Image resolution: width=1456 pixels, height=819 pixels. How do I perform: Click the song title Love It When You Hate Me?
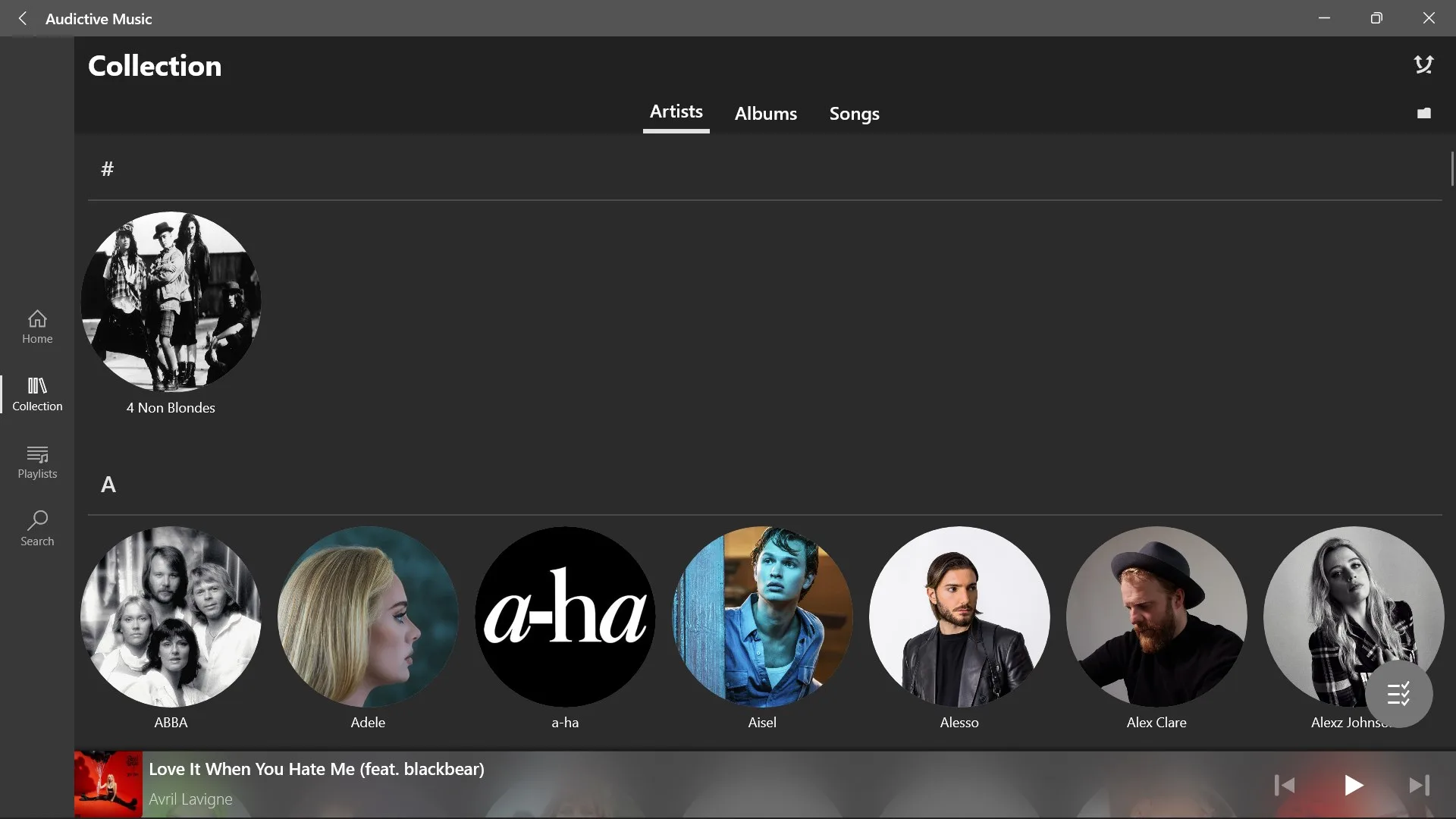(316, 769)
